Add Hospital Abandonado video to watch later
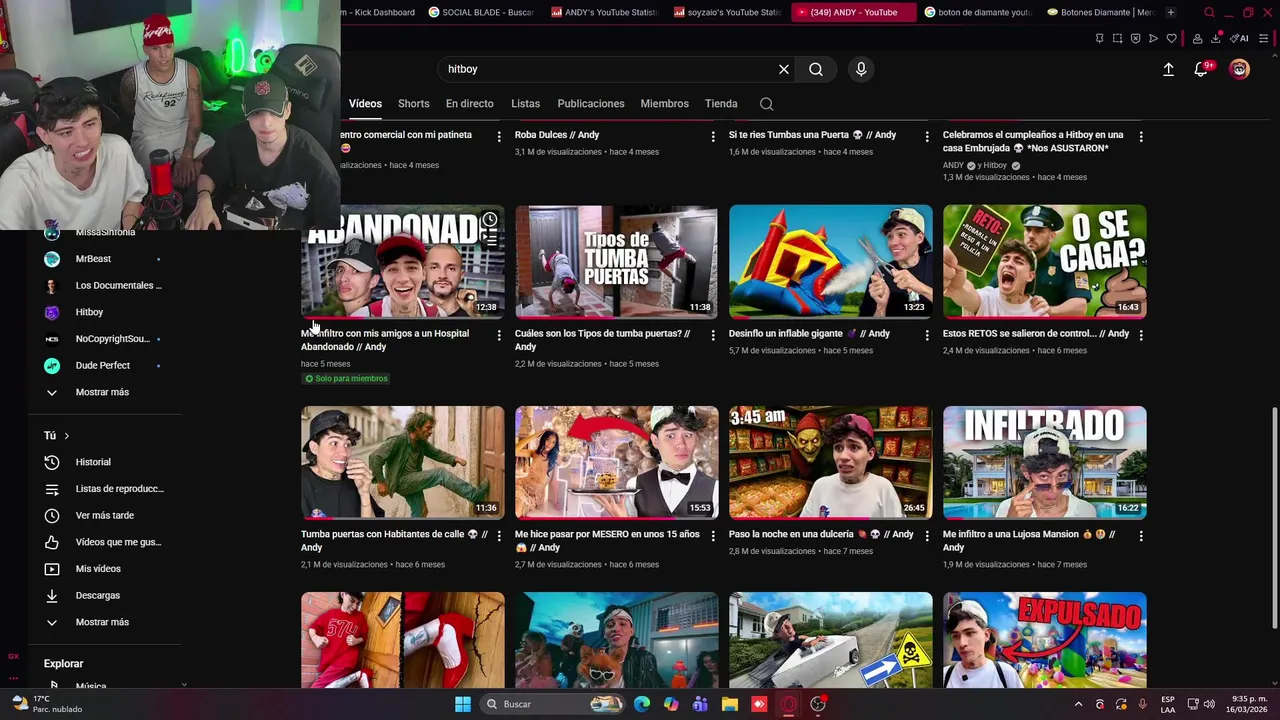 (490, 220)
